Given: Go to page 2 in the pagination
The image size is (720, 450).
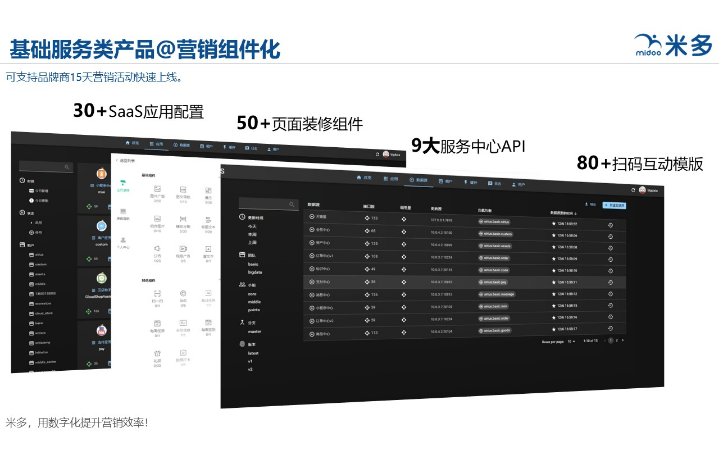Looking at the screenshot, I should [x=617, y=341].
